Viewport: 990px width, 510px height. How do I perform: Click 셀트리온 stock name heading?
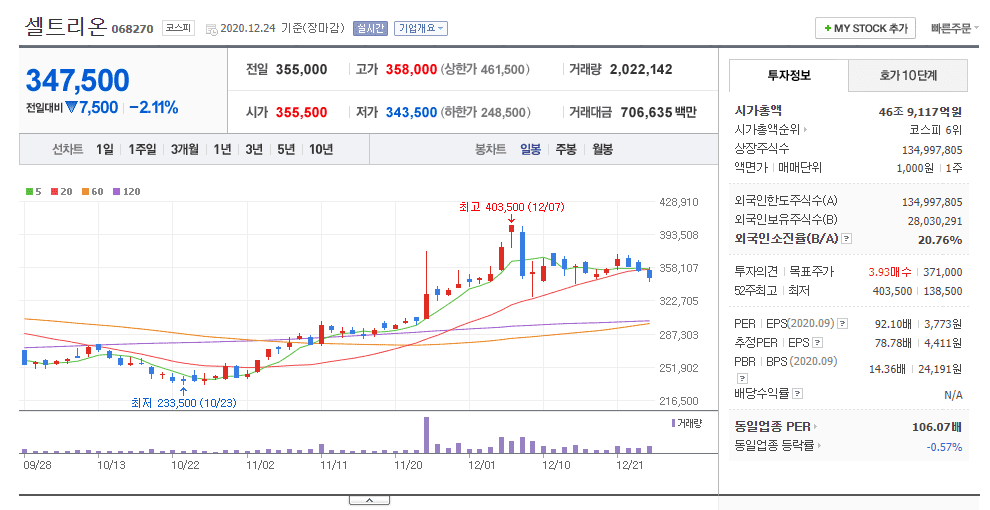66,27
